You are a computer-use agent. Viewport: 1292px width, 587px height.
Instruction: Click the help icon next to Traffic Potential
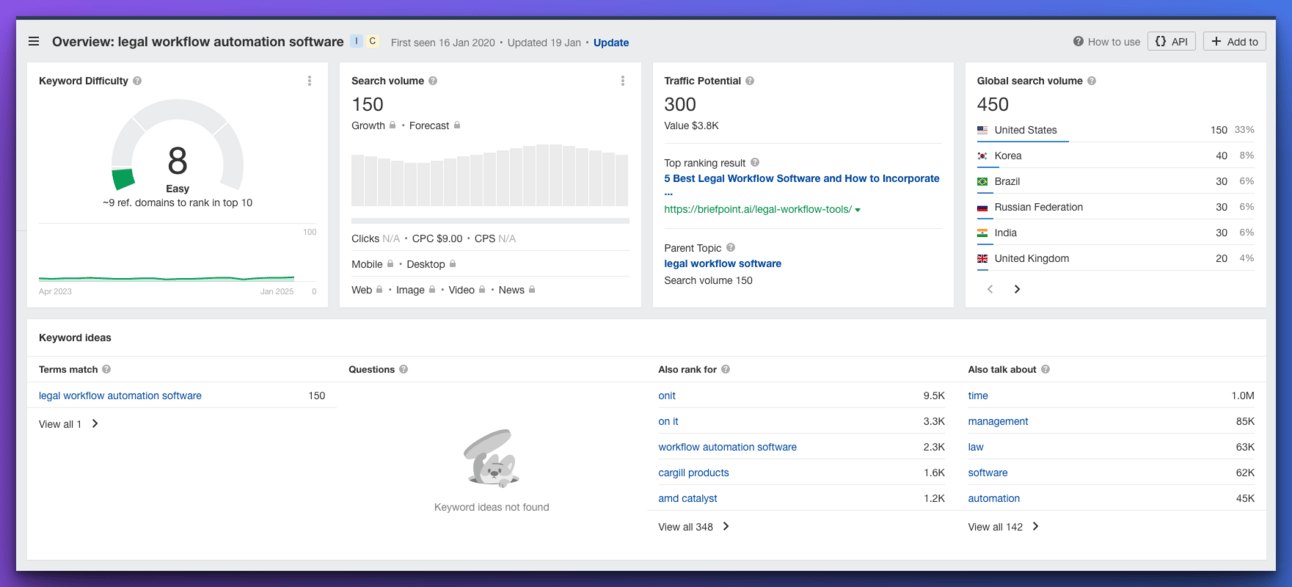tap(750, 81)
